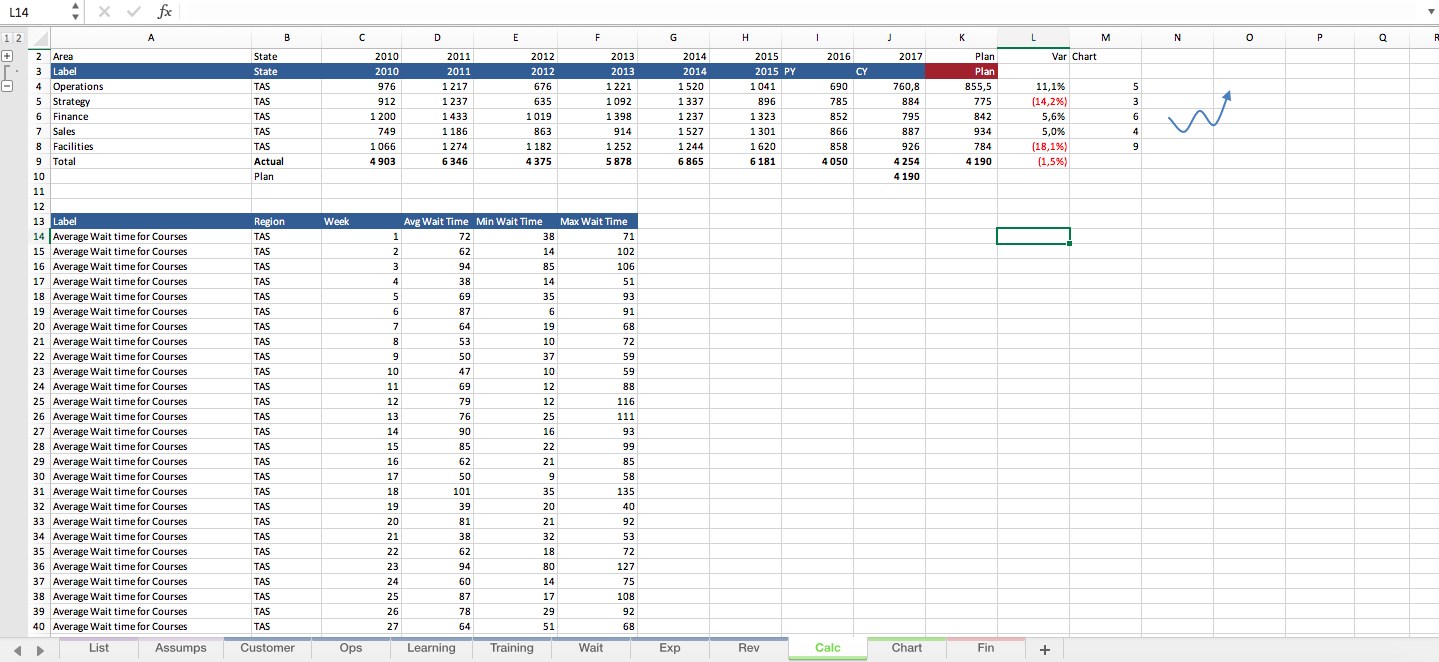Click the Name Box down stepper arrow
This screenshot has height=662, width=1439.
tap(74, 16)
